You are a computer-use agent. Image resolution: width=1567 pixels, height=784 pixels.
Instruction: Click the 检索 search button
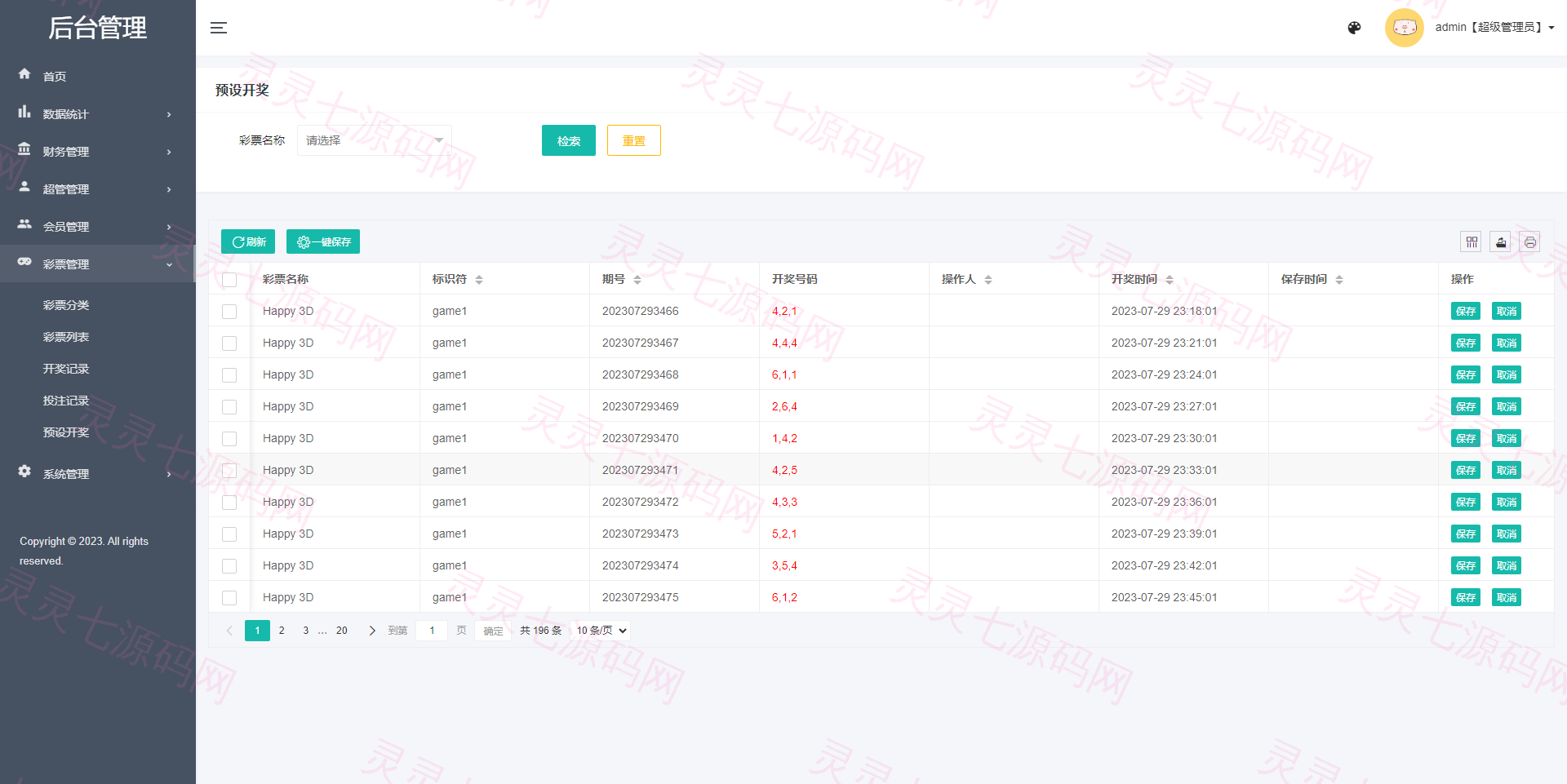coord(569,140)
